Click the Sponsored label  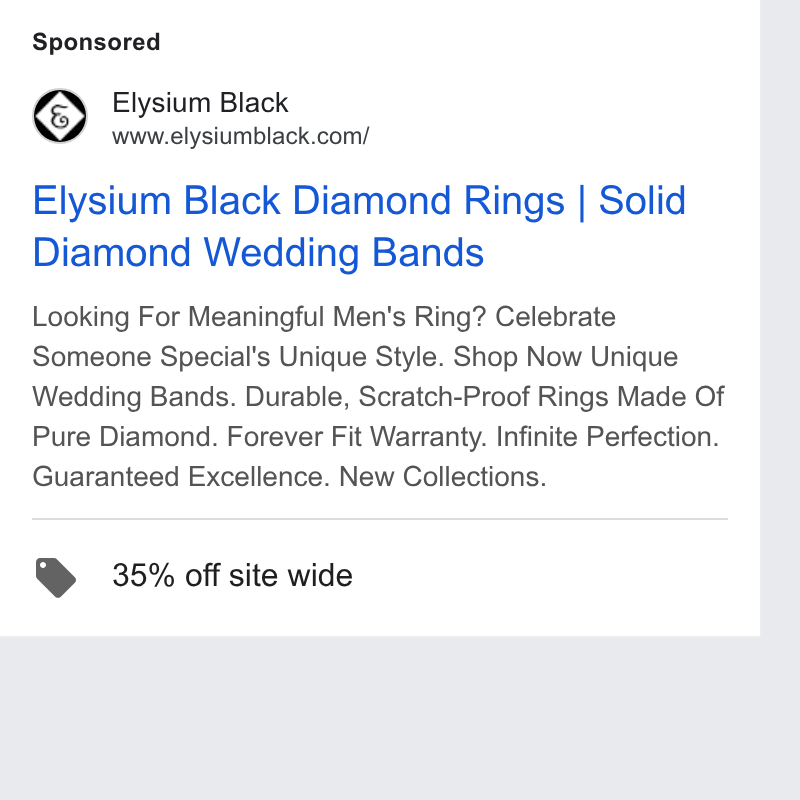[96, 42]
